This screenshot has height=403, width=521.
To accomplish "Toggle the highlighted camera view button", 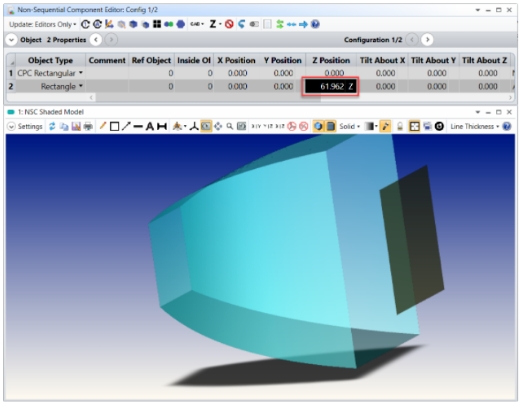I will [206, 126].
